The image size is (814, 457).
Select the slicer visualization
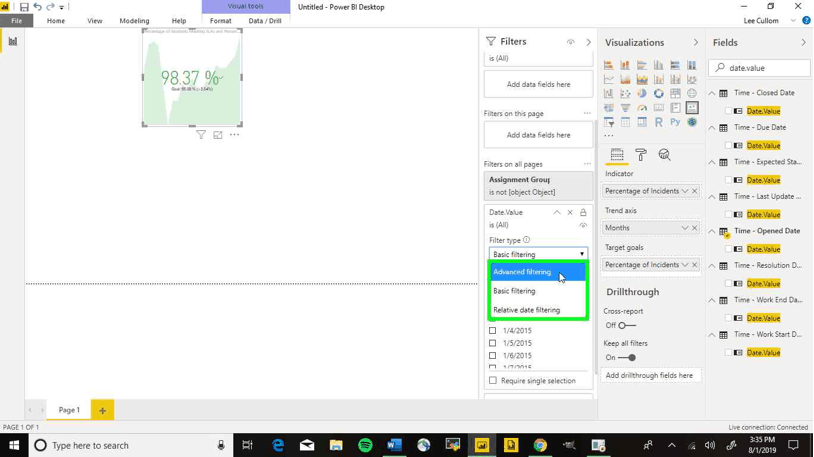coord(608,122)
